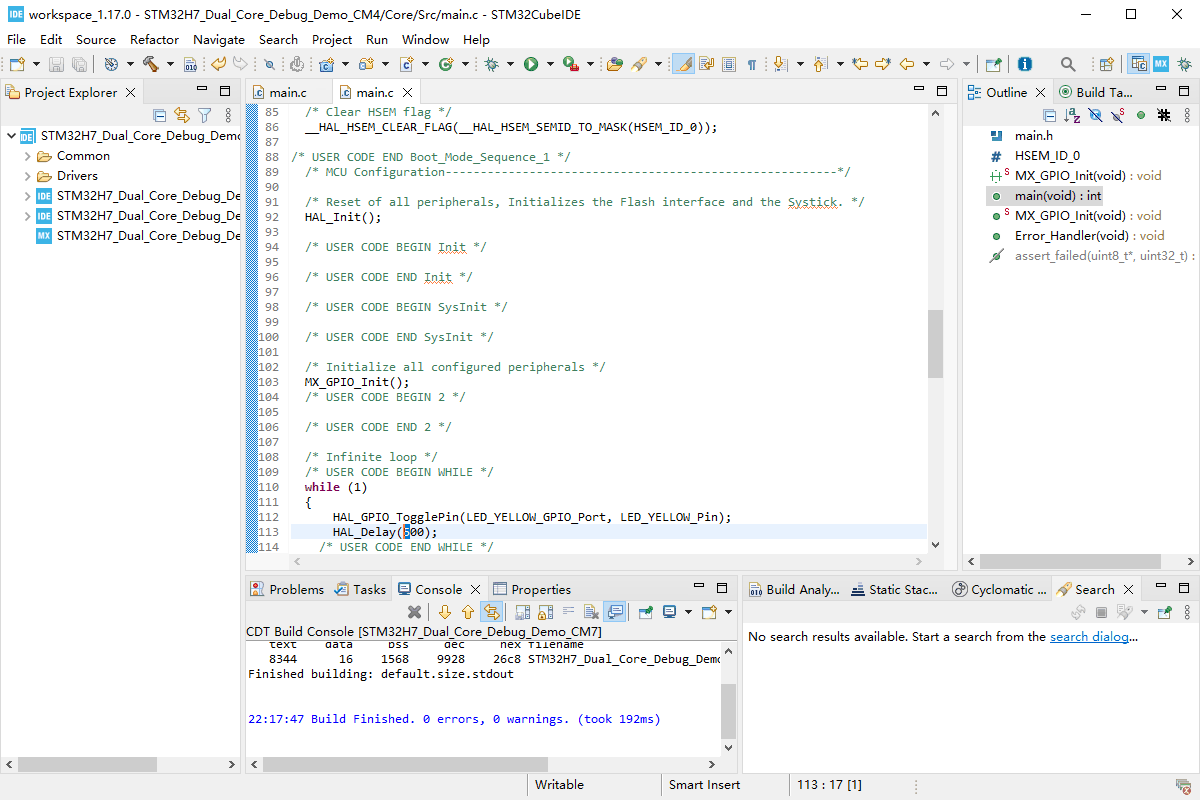Viewport: 1200px width, 800px height.
Task: Click the Skip All Breakpoints icon
Action: click(269, 64)
